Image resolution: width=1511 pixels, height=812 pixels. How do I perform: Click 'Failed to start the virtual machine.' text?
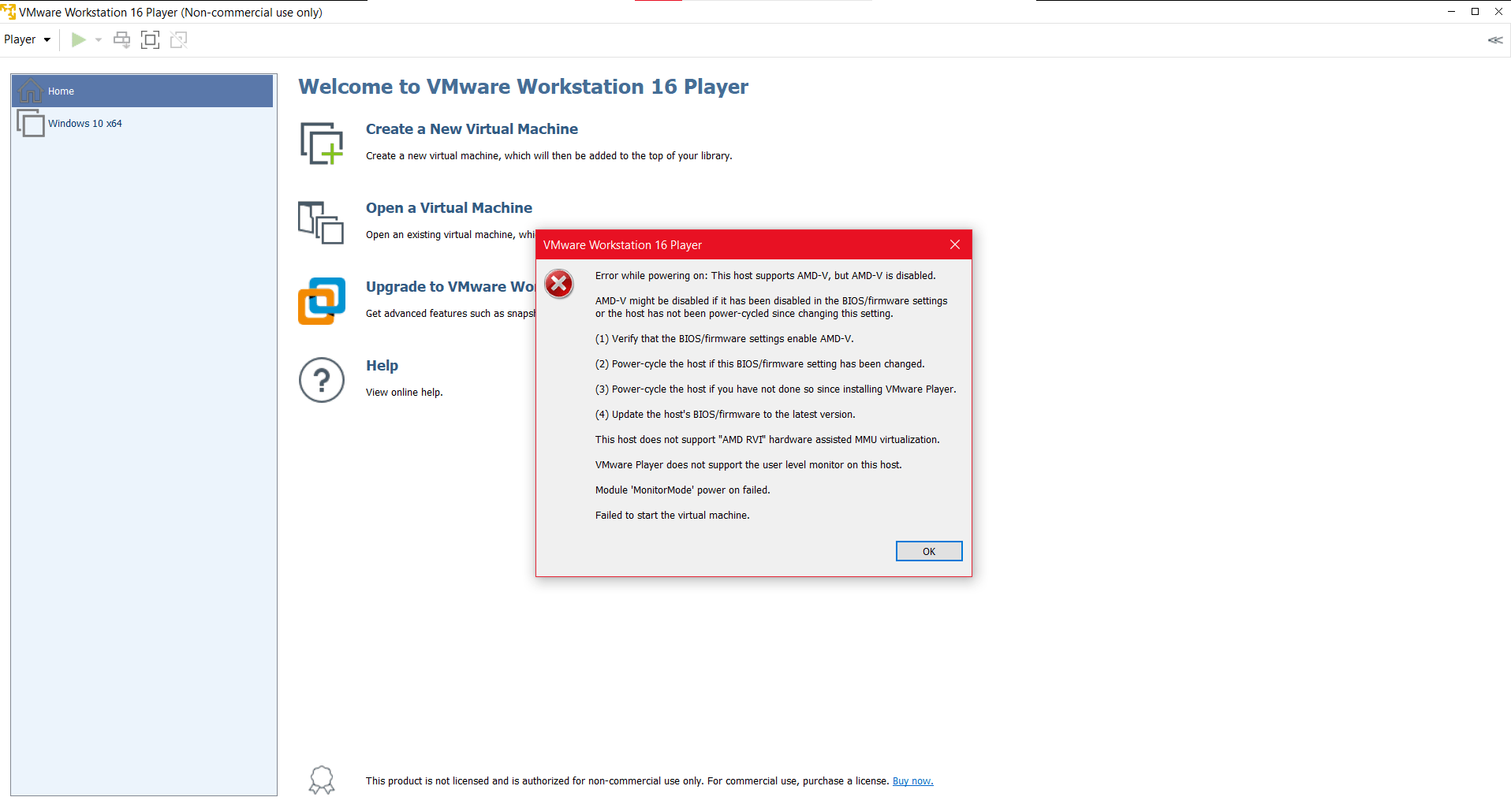673,516
